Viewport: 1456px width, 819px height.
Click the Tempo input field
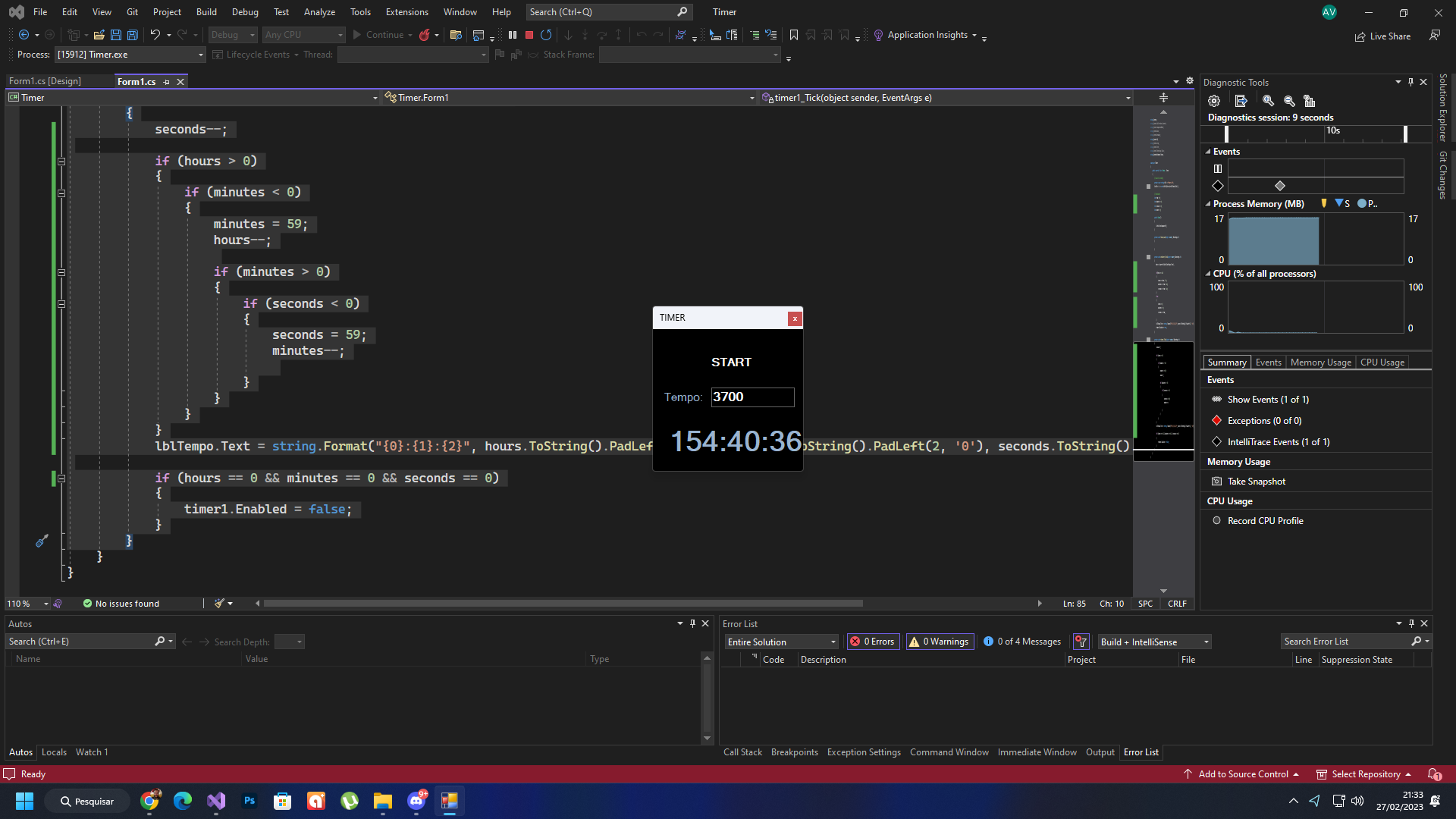click(x=752, y=397)
